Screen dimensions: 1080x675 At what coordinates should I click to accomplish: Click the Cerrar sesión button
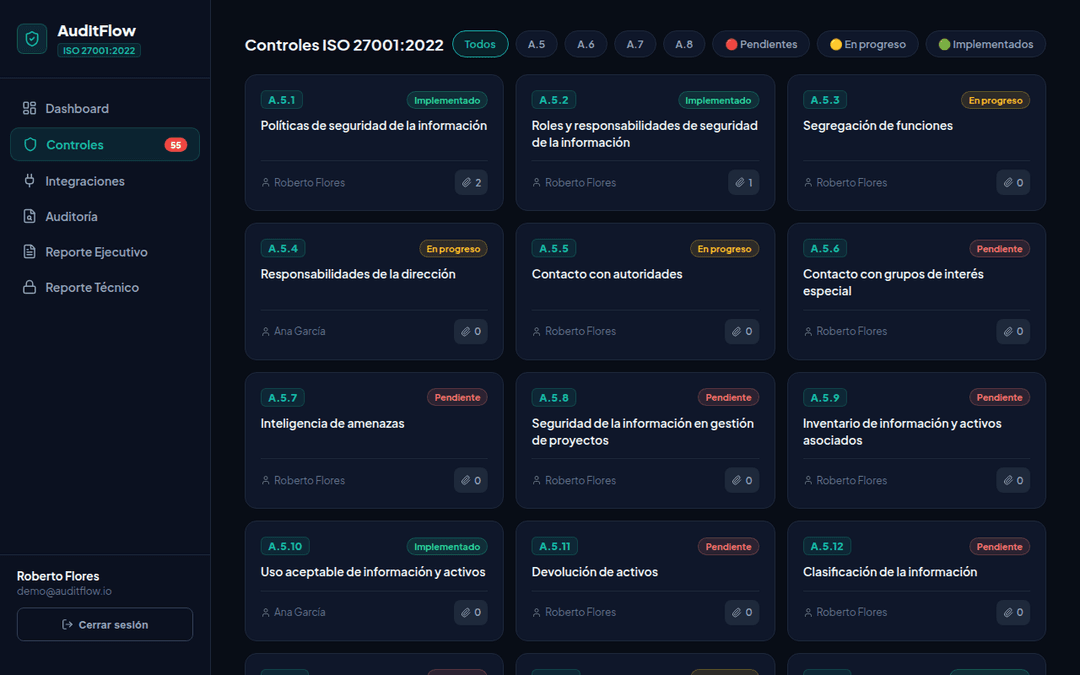tap(105, 624)
